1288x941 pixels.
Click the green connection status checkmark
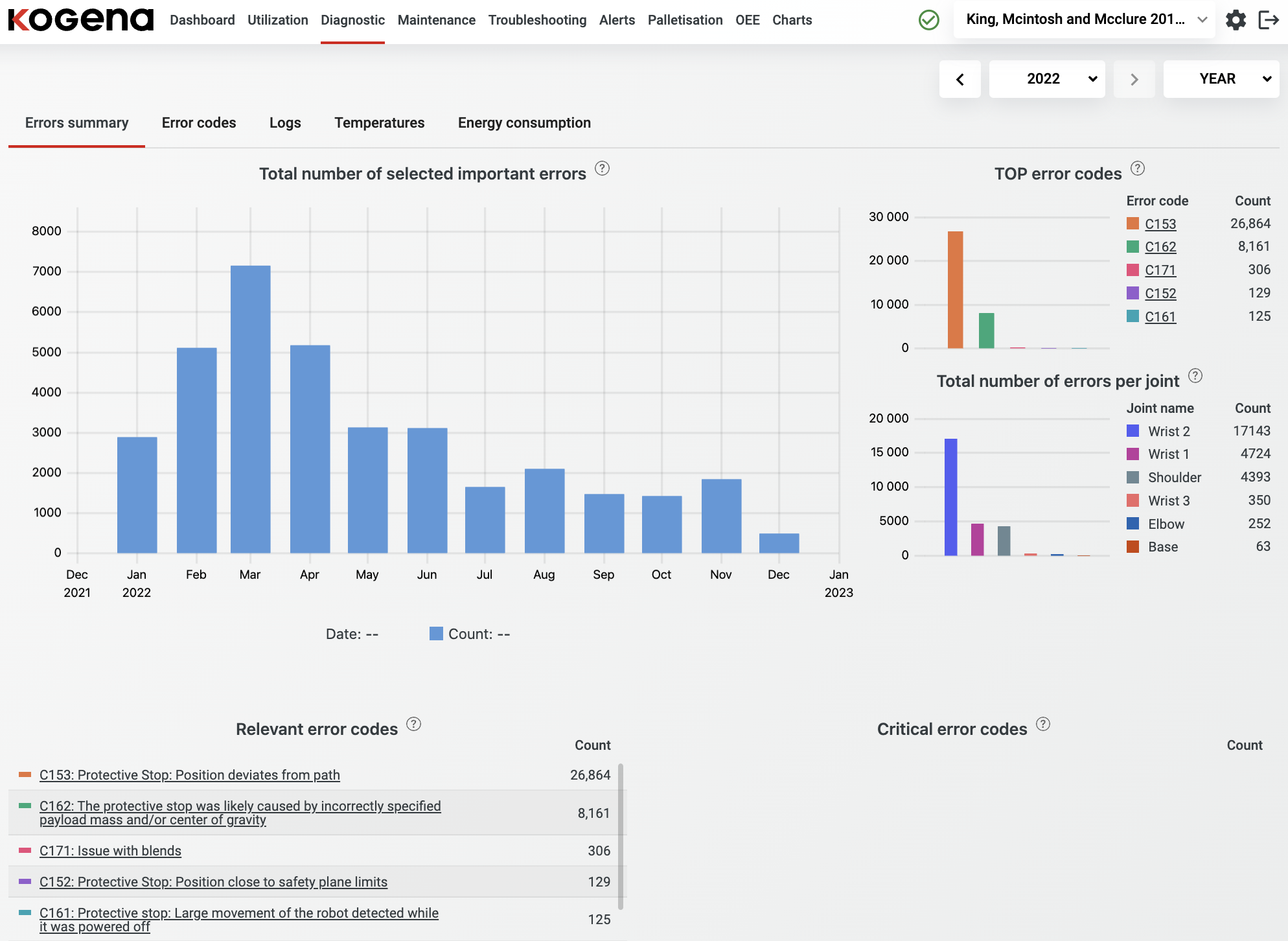928,20
